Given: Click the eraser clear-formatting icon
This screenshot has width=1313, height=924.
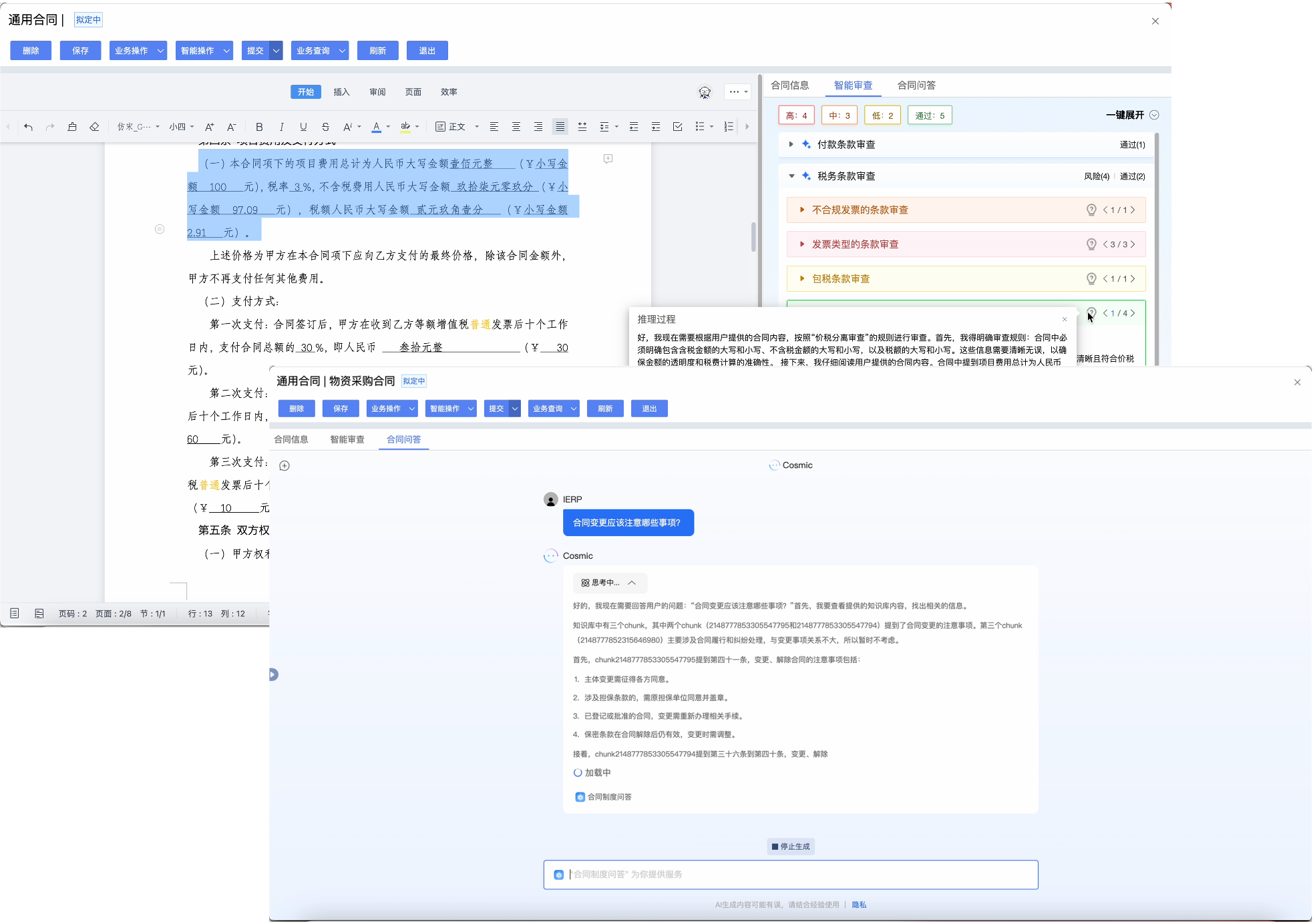Looking at the screenshot, I should click(x=94, y=127).
